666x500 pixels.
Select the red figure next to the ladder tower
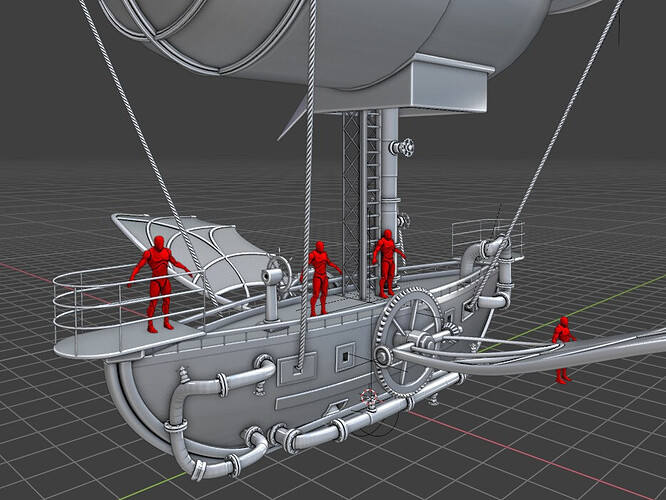pyautogui.click(x=388, y=263)
